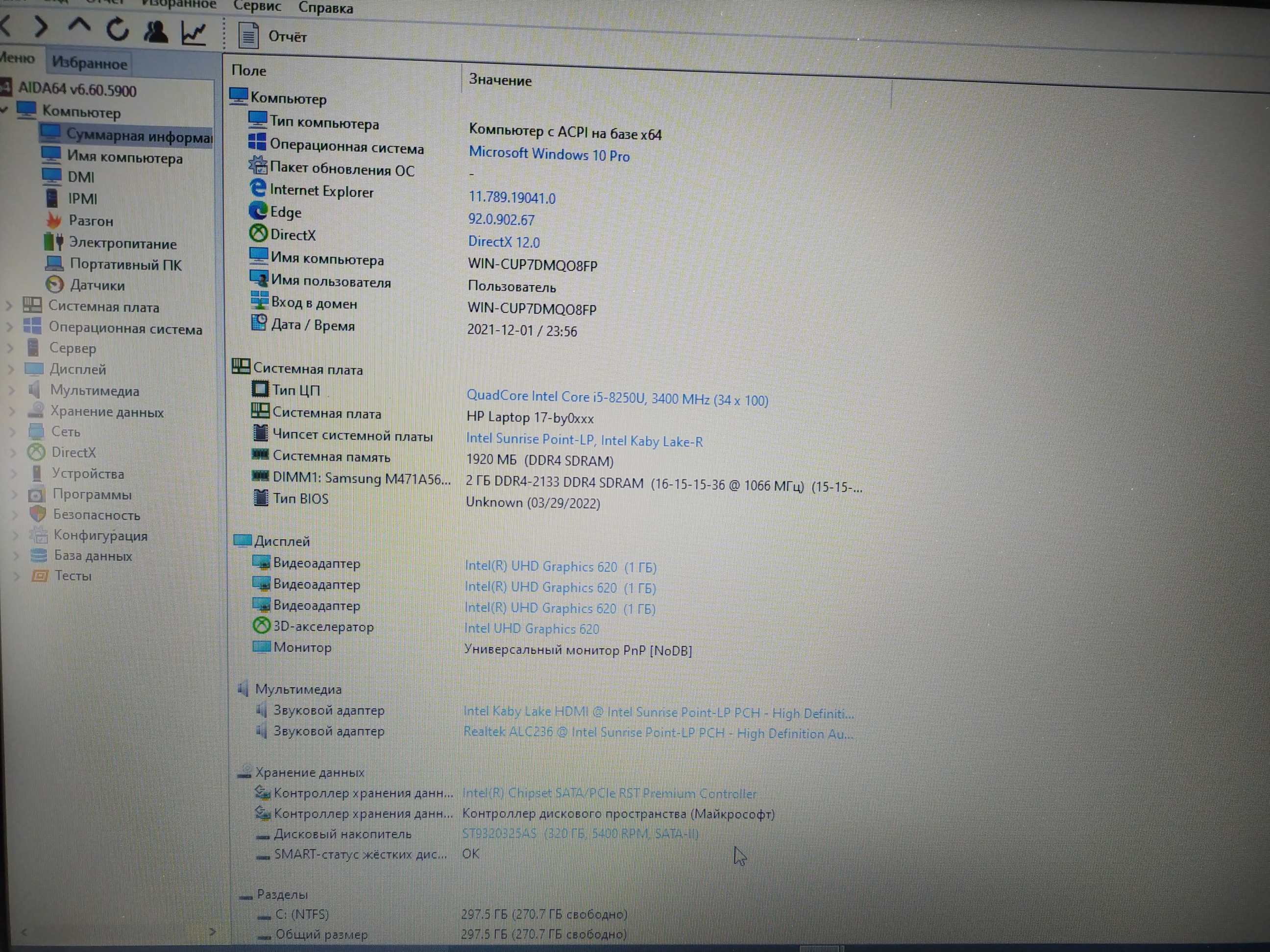Select Тесты in the sidebar tree
Viewport: 1270px width, 952px height.
(73, 575)
